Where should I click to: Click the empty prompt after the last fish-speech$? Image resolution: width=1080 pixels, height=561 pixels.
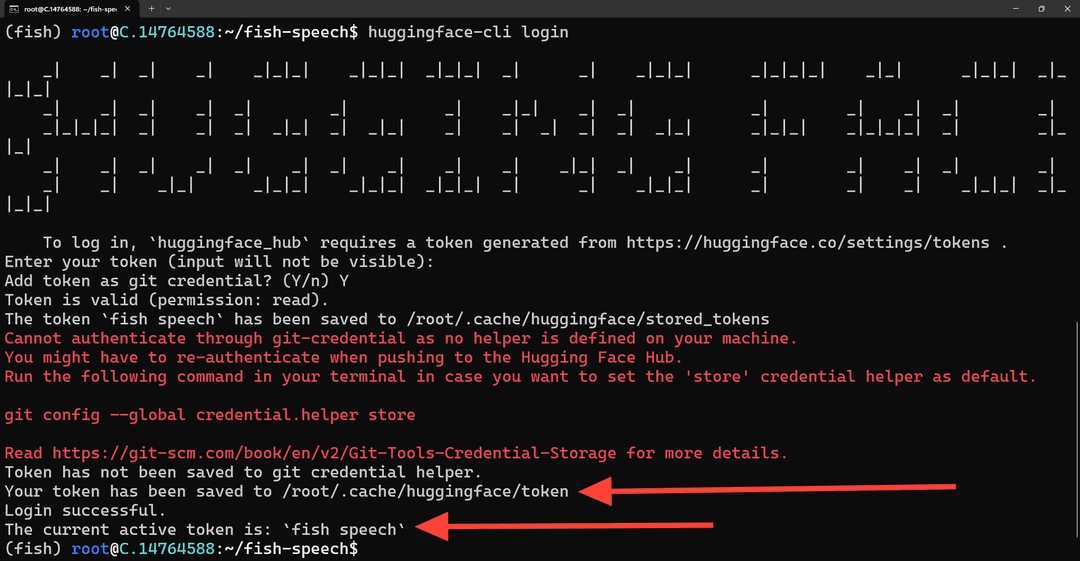coord(372,549)
